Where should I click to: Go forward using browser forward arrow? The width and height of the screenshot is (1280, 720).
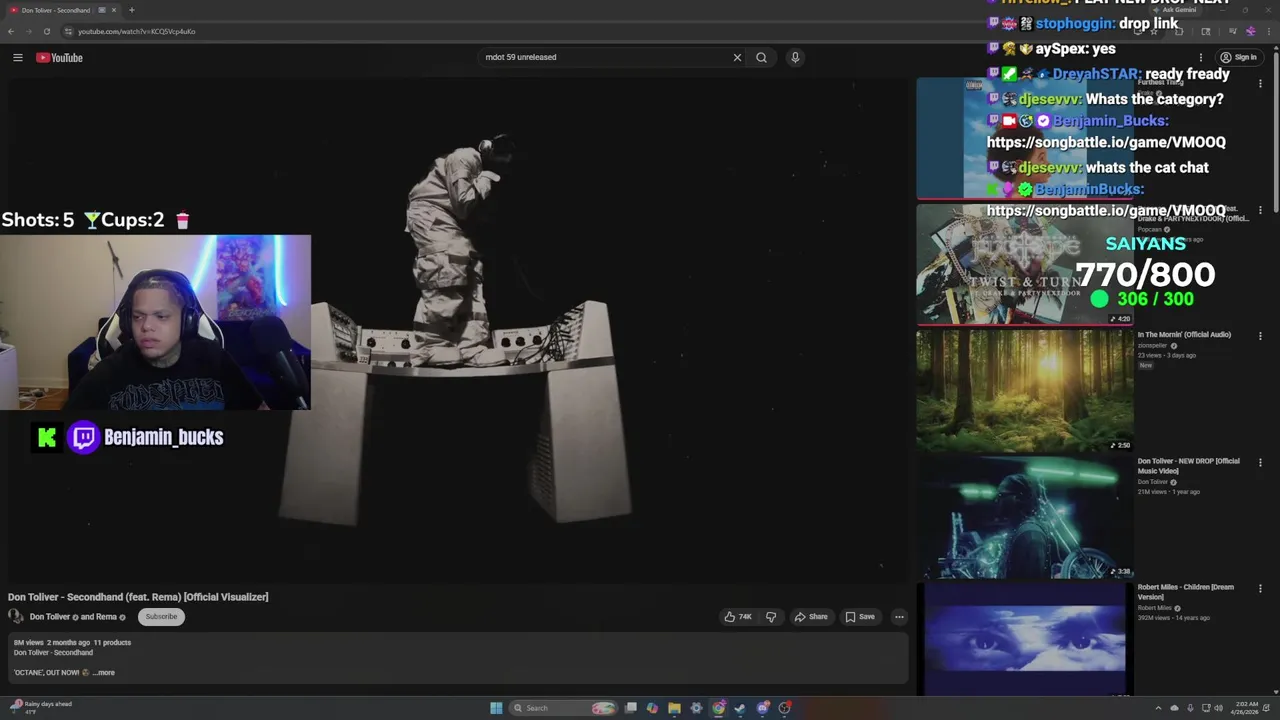pyautogui.click(x=28, y=31)
